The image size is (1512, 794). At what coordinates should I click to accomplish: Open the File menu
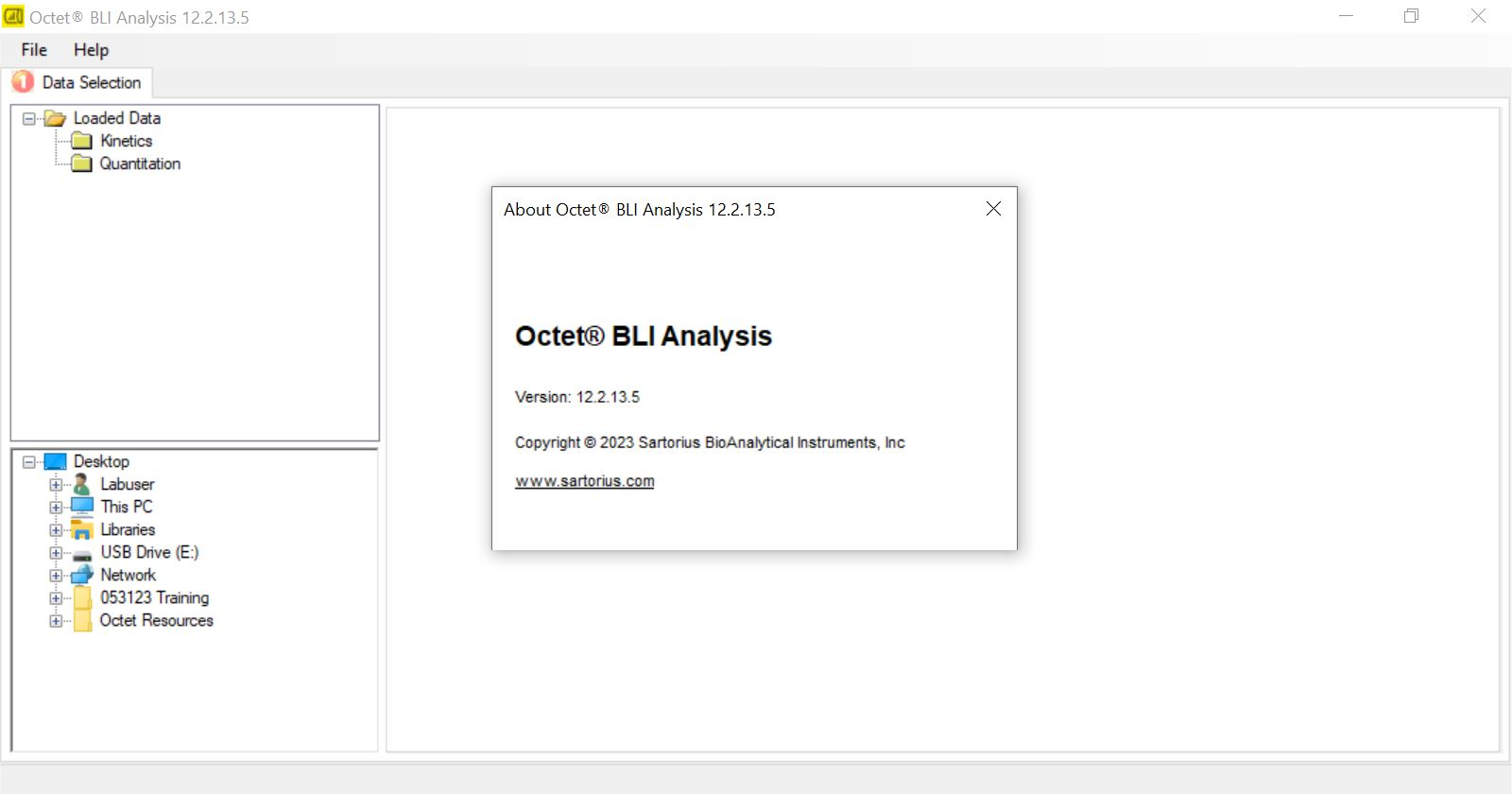[34, 50]
